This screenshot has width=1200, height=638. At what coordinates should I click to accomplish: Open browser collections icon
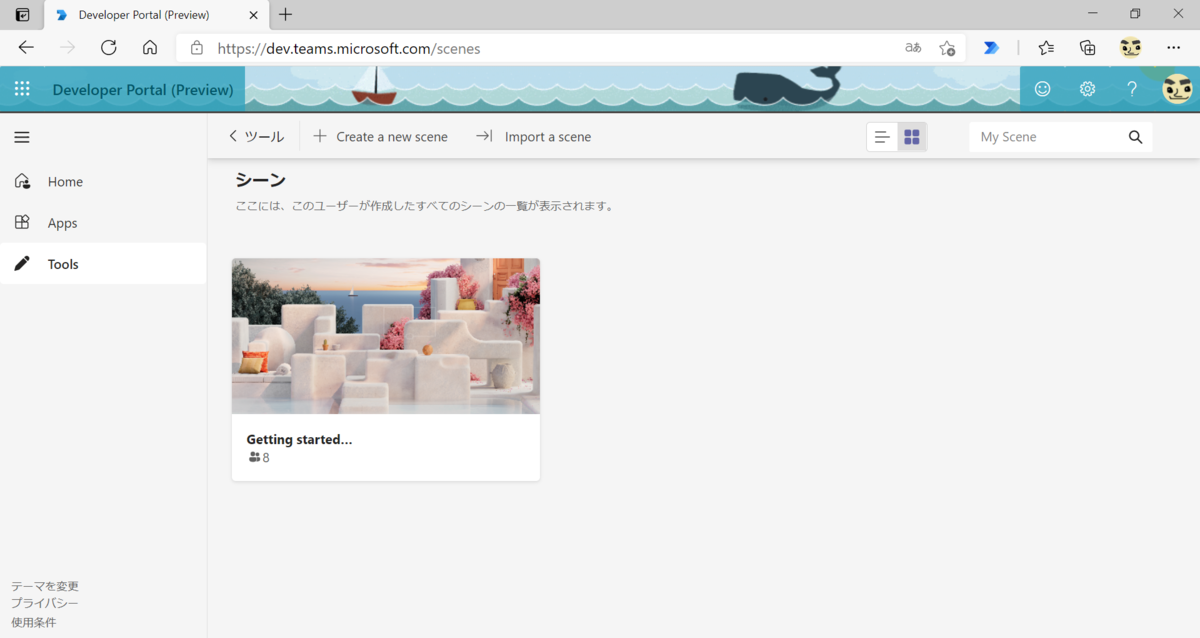(x=1088, y=47)
